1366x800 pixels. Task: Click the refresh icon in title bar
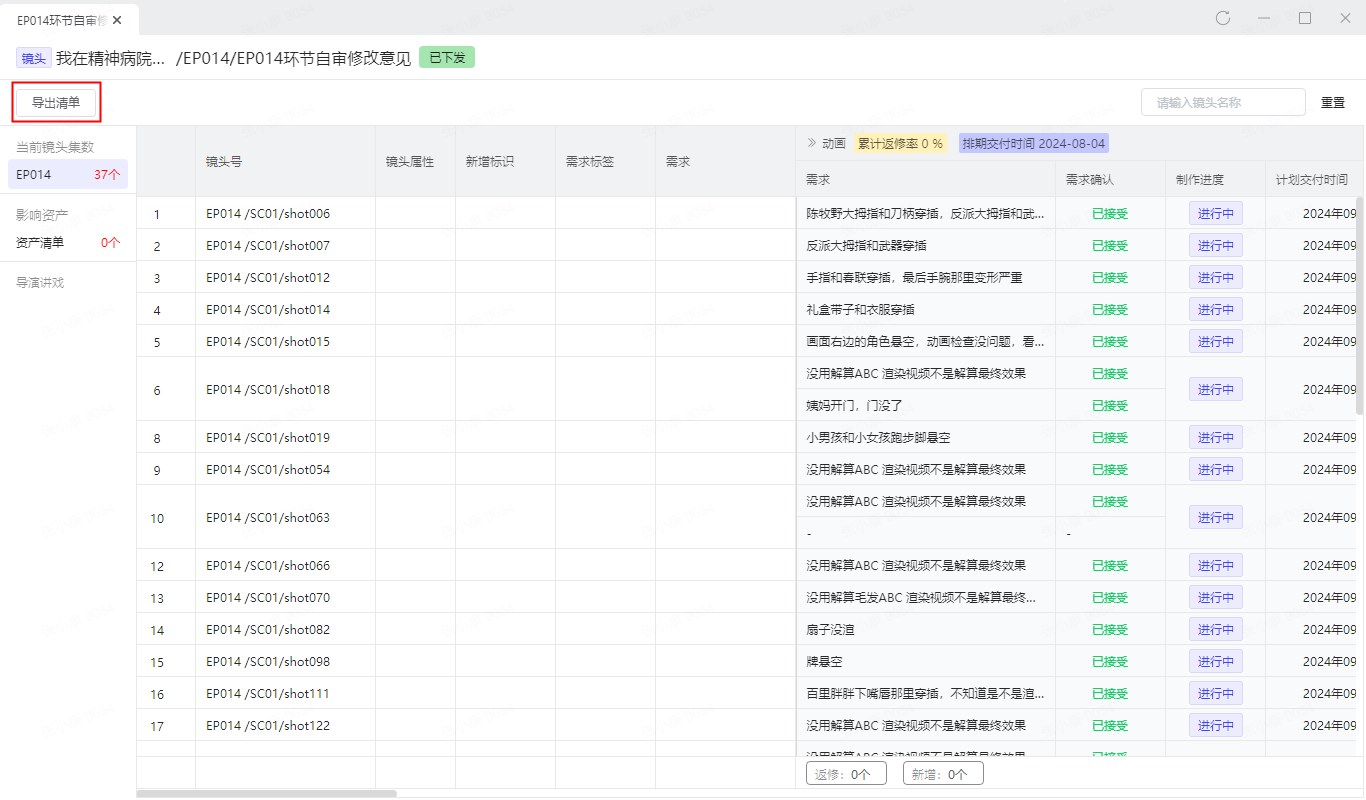tap(1223, 18)
